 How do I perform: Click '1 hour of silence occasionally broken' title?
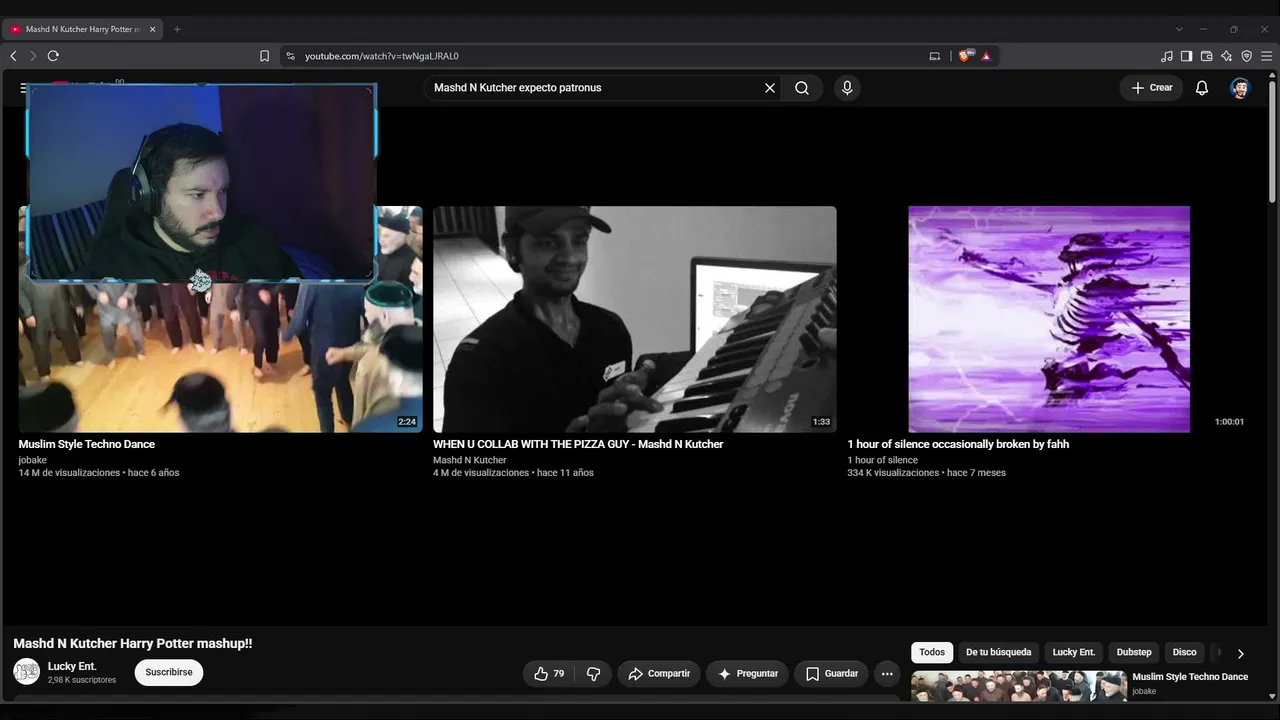coord(958,444)
